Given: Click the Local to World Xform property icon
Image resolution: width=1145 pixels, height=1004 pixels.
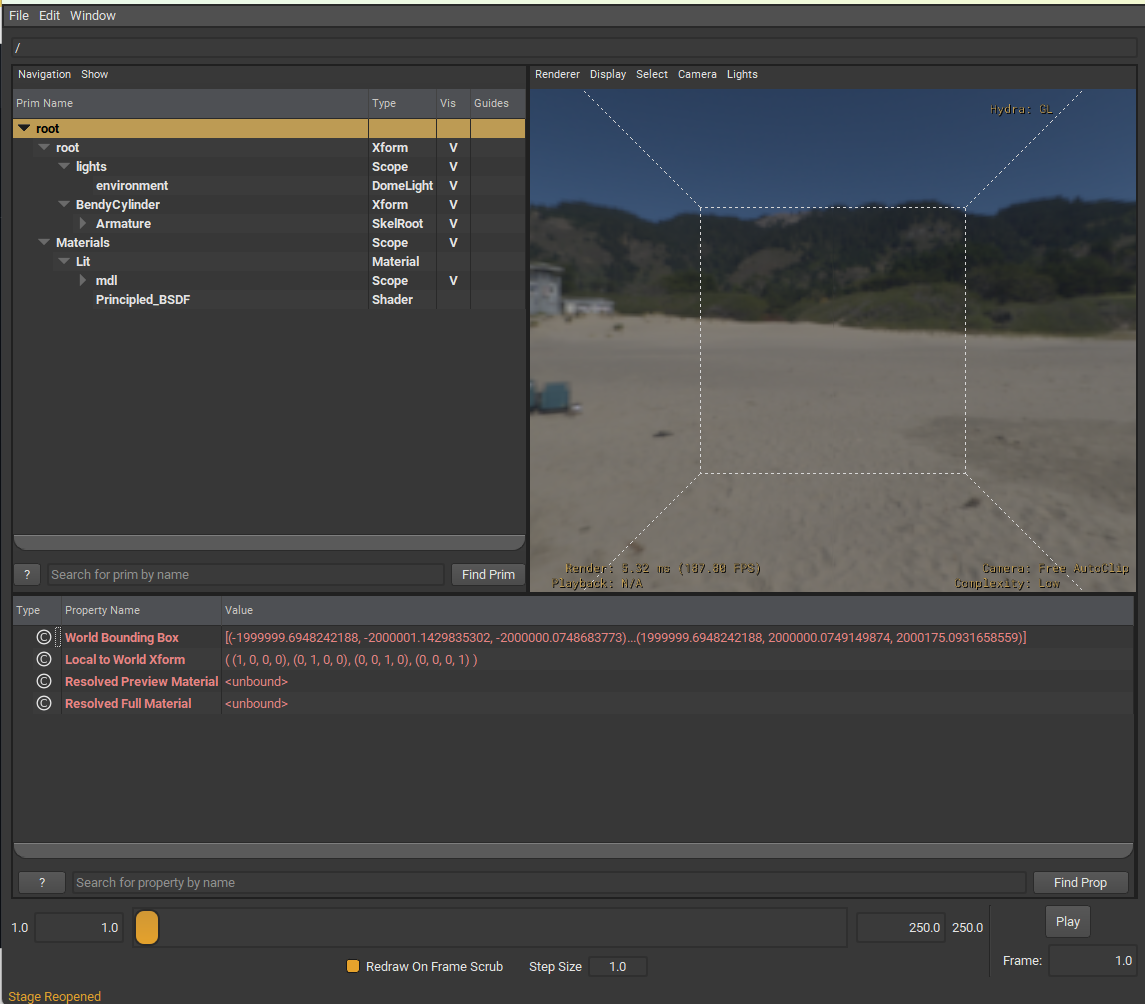Looking at the screenshot, I should point(43,659).
